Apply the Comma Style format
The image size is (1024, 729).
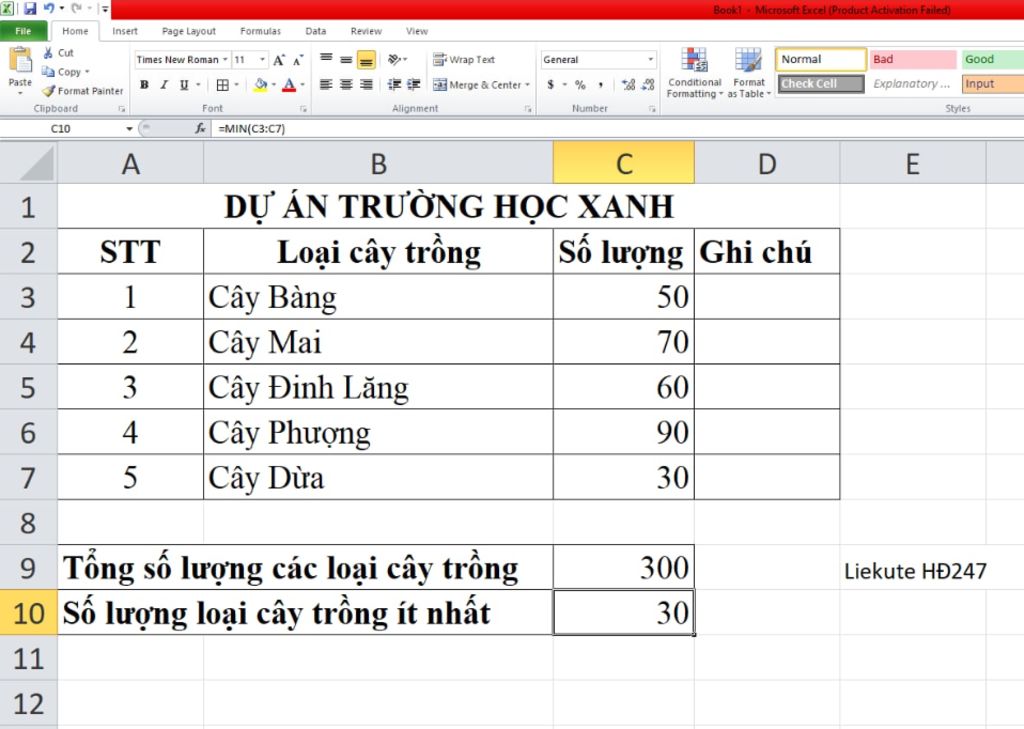click(600, 85)
